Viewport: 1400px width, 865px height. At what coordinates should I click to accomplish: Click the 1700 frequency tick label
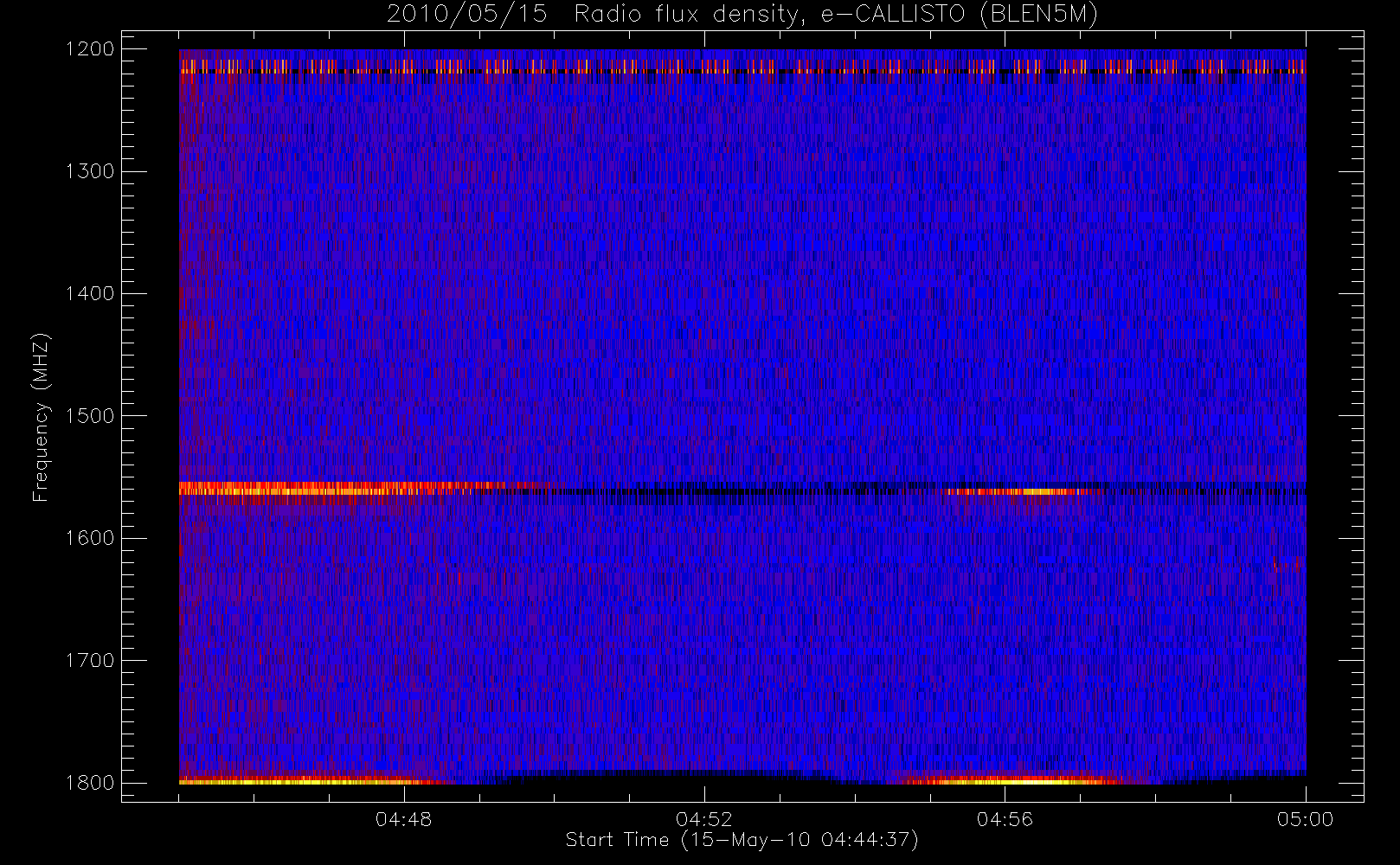90,661
